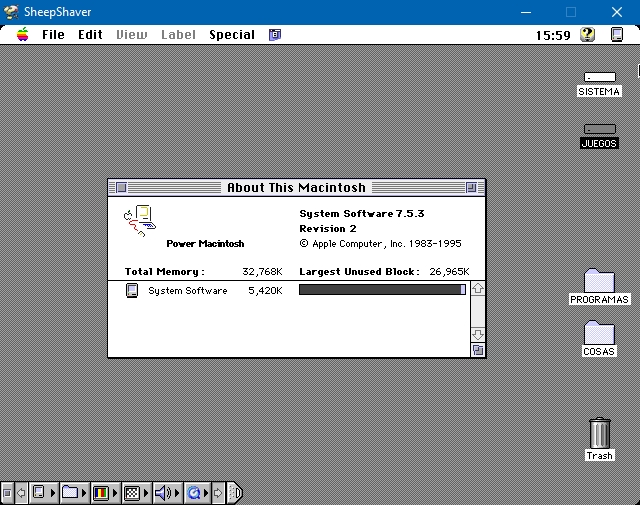Image resolution: width=640 pixels, height=505 pixels.
Task: Click the Power Macintosh label
Action: click(205, 244)
